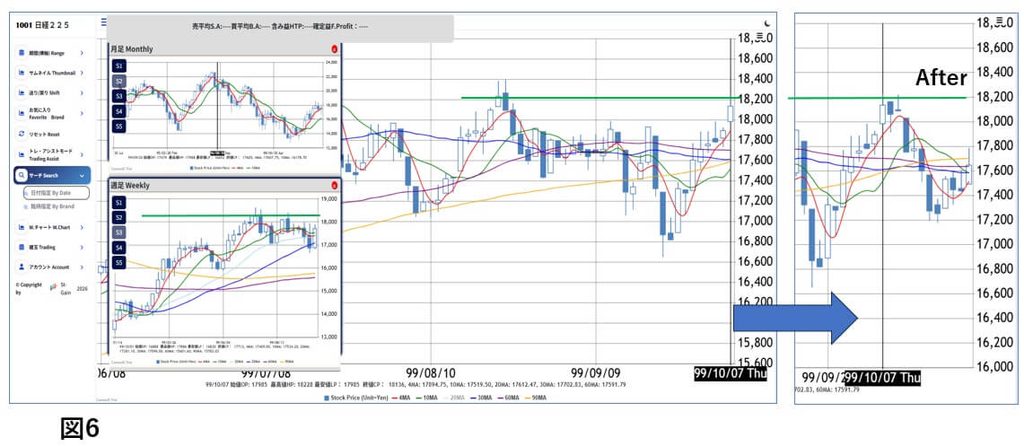The width and height of the screenshot is (1024, 446).
Task: Click the 月足 Monthly panel title
Action: coord(131,49)
